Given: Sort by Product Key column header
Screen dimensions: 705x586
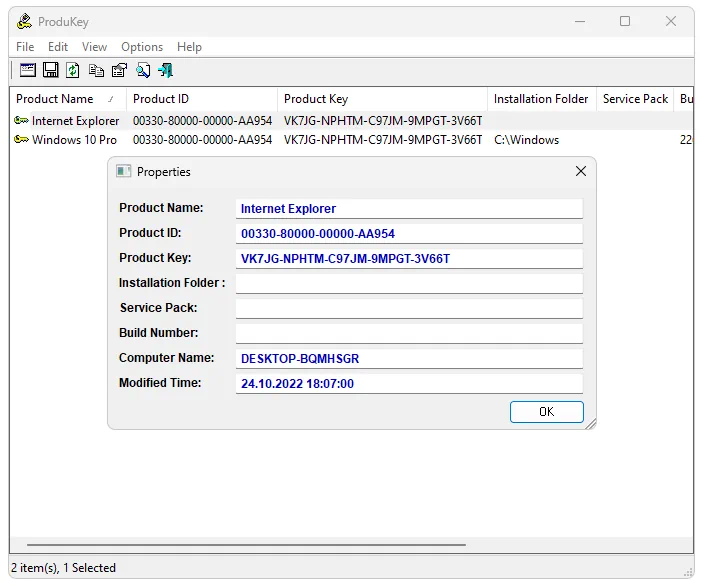Looking at the screenshot, I should click(x=383, y=98).
